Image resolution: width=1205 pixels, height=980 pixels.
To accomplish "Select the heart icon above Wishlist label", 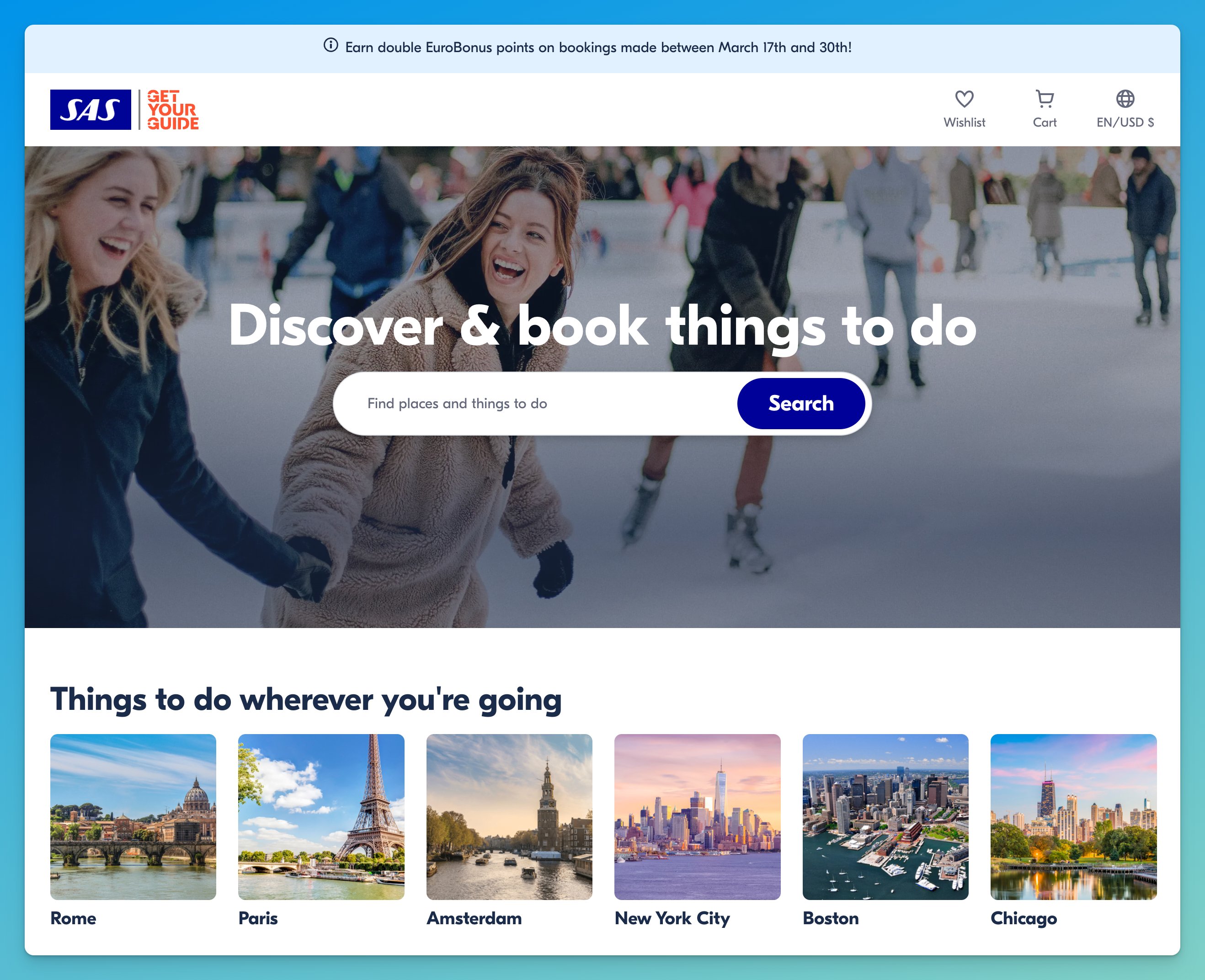I will click(965, 99).
